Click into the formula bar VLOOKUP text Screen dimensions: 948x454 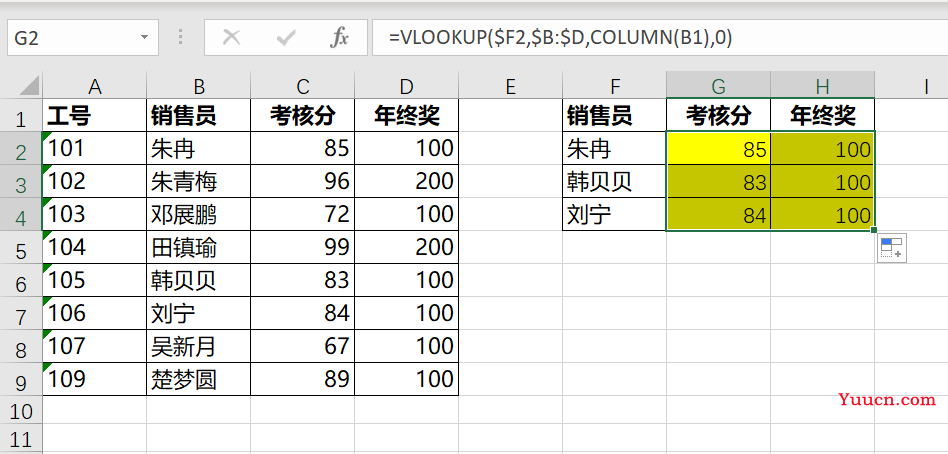560,38
